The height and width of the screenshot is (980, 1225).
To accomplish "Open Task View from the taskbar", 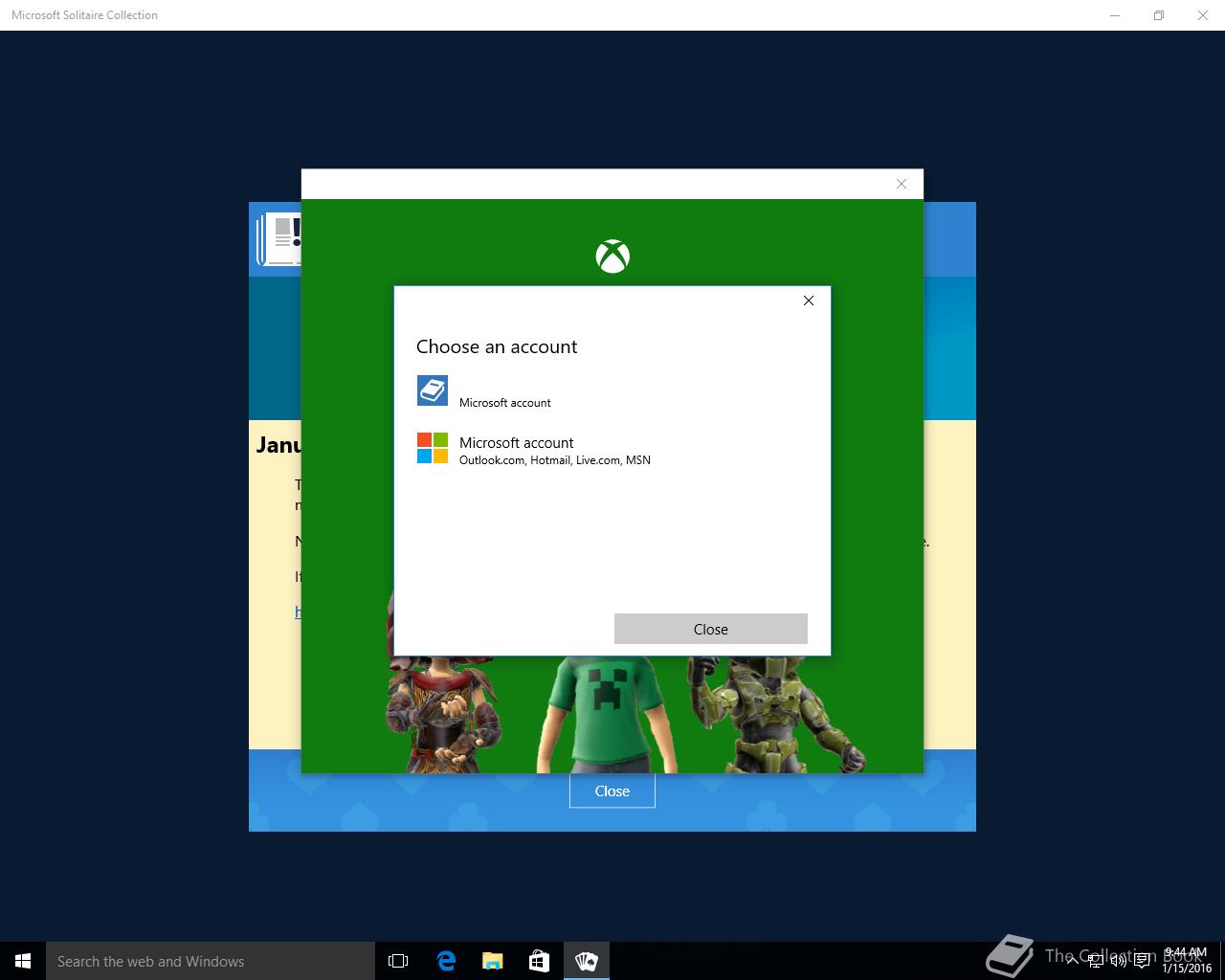I will (x=398, y=961).
